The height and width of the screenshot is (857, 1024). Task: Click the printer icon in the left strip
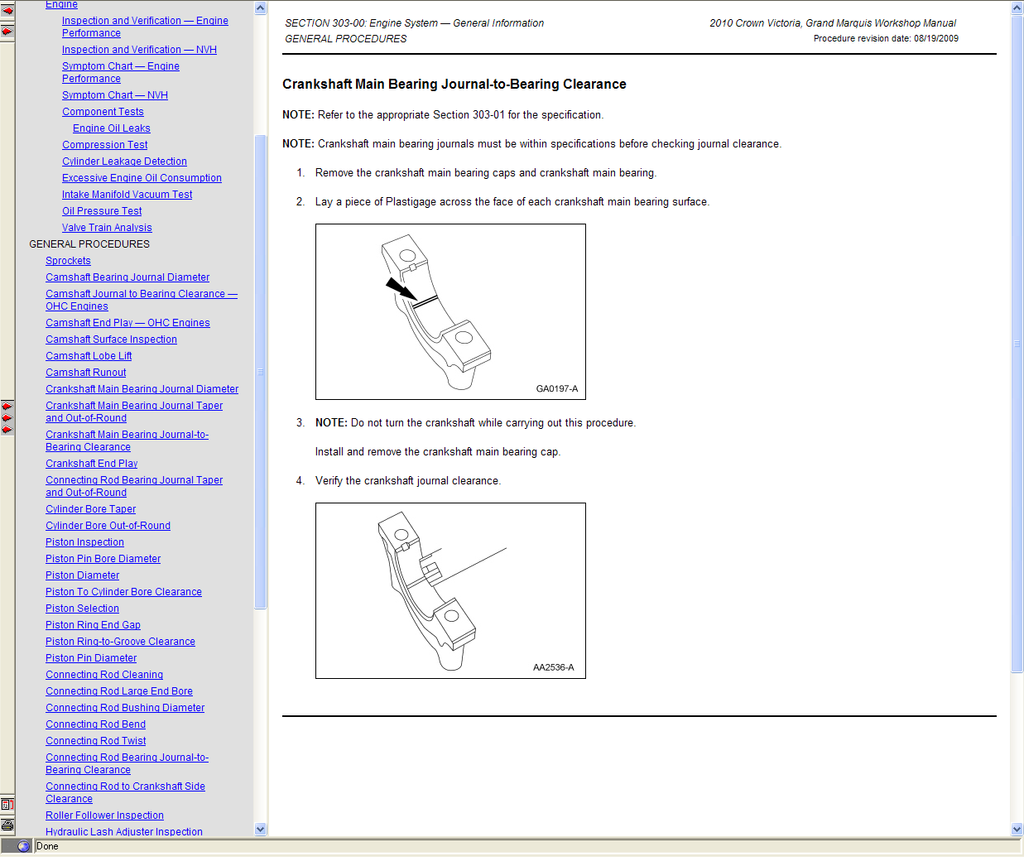pyautogui.click(x=7, y=825)
